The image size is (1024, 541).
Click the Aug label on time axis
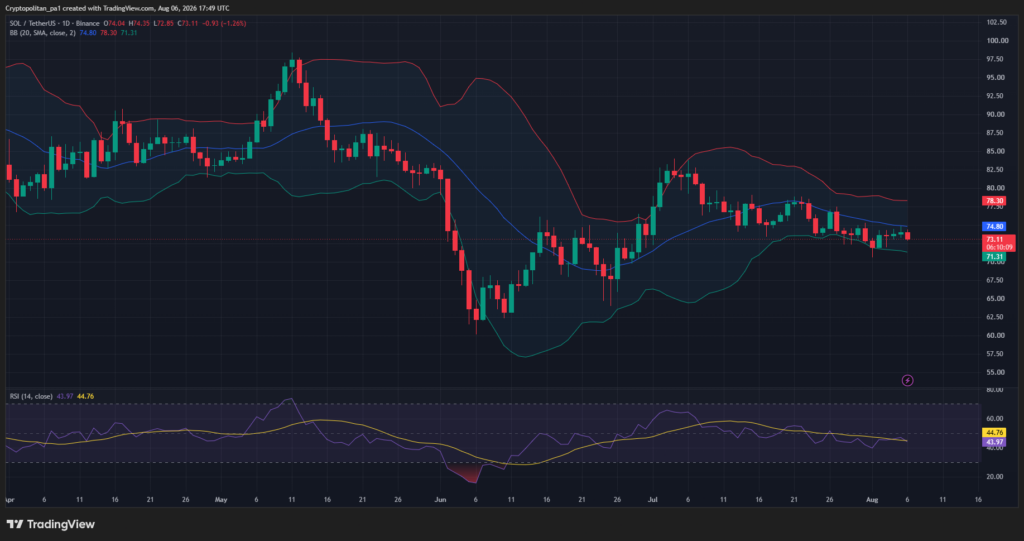[872, 500]
